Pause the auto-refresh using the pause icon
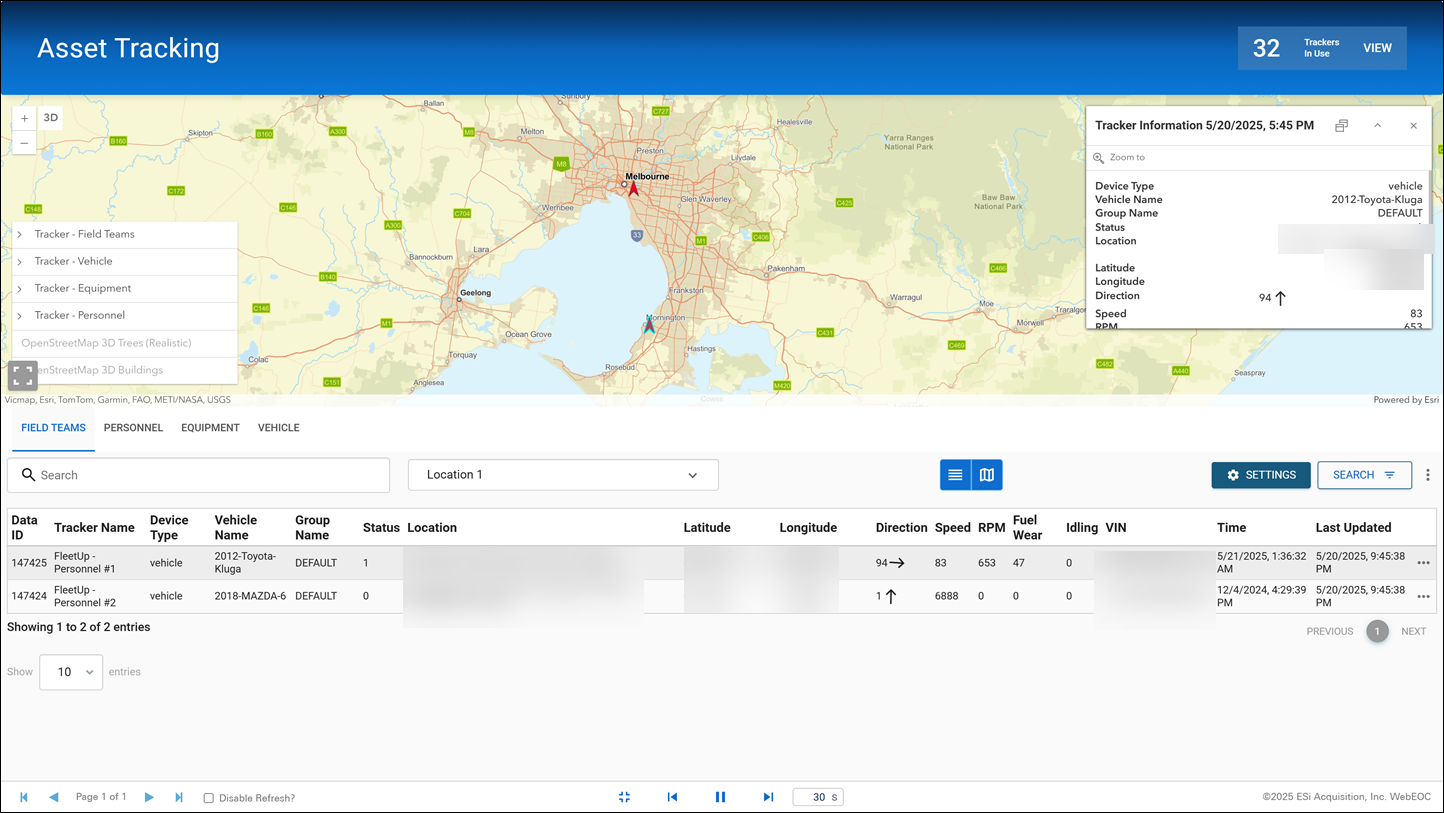Image resolution: width=1444 pixels, height=813 pixels. pyautogui.click(x=720, y=797)
